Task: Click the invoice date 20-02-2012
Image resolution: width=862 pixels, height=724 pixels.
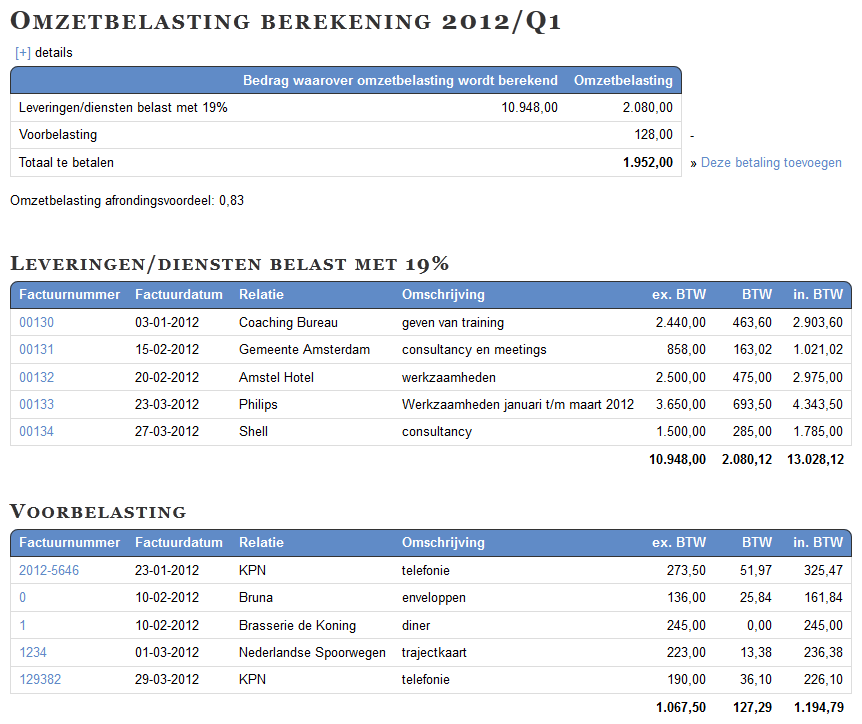Action: [x=167, y=378]
